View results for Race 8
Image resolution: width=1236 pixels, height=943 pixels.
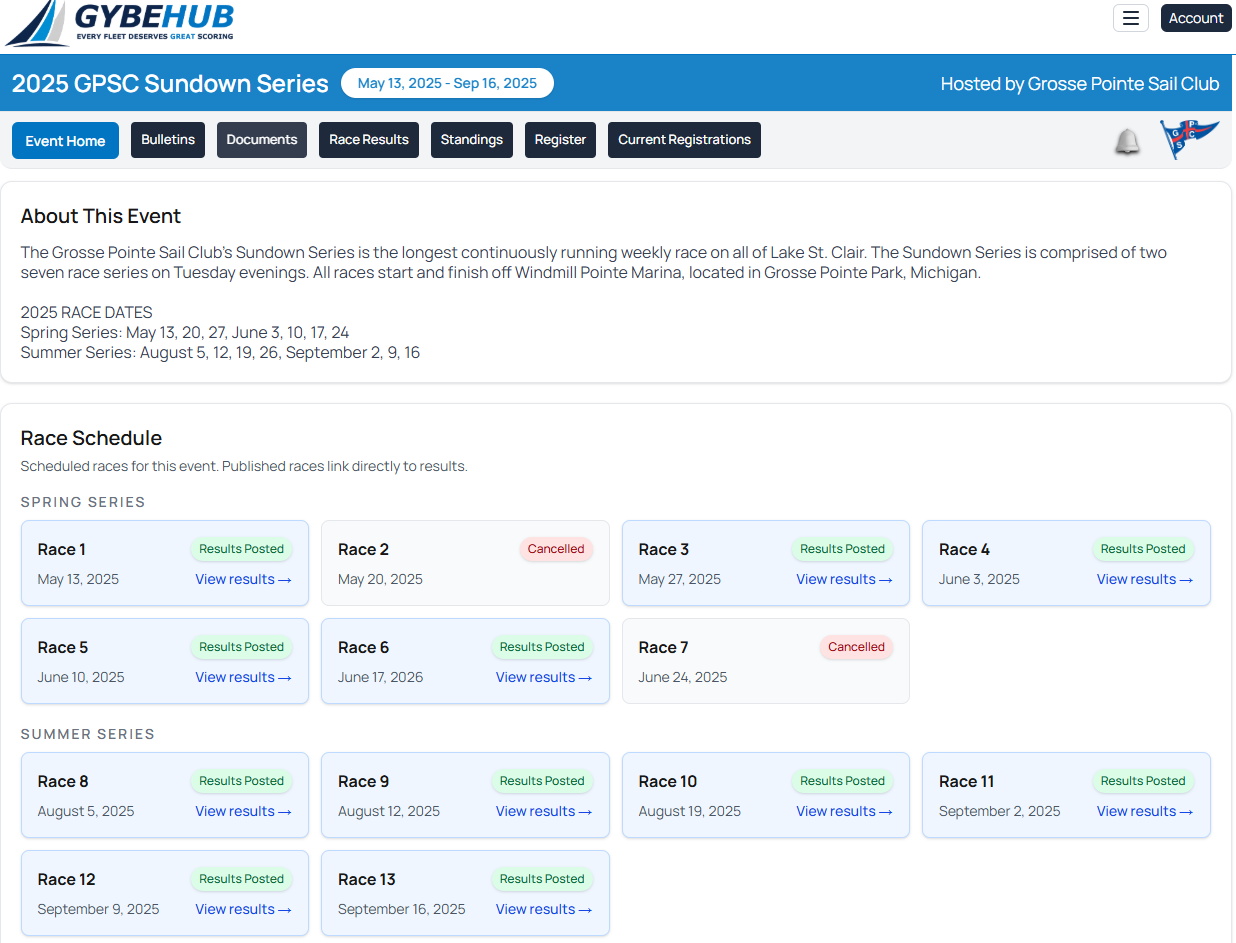click(243, 811)
